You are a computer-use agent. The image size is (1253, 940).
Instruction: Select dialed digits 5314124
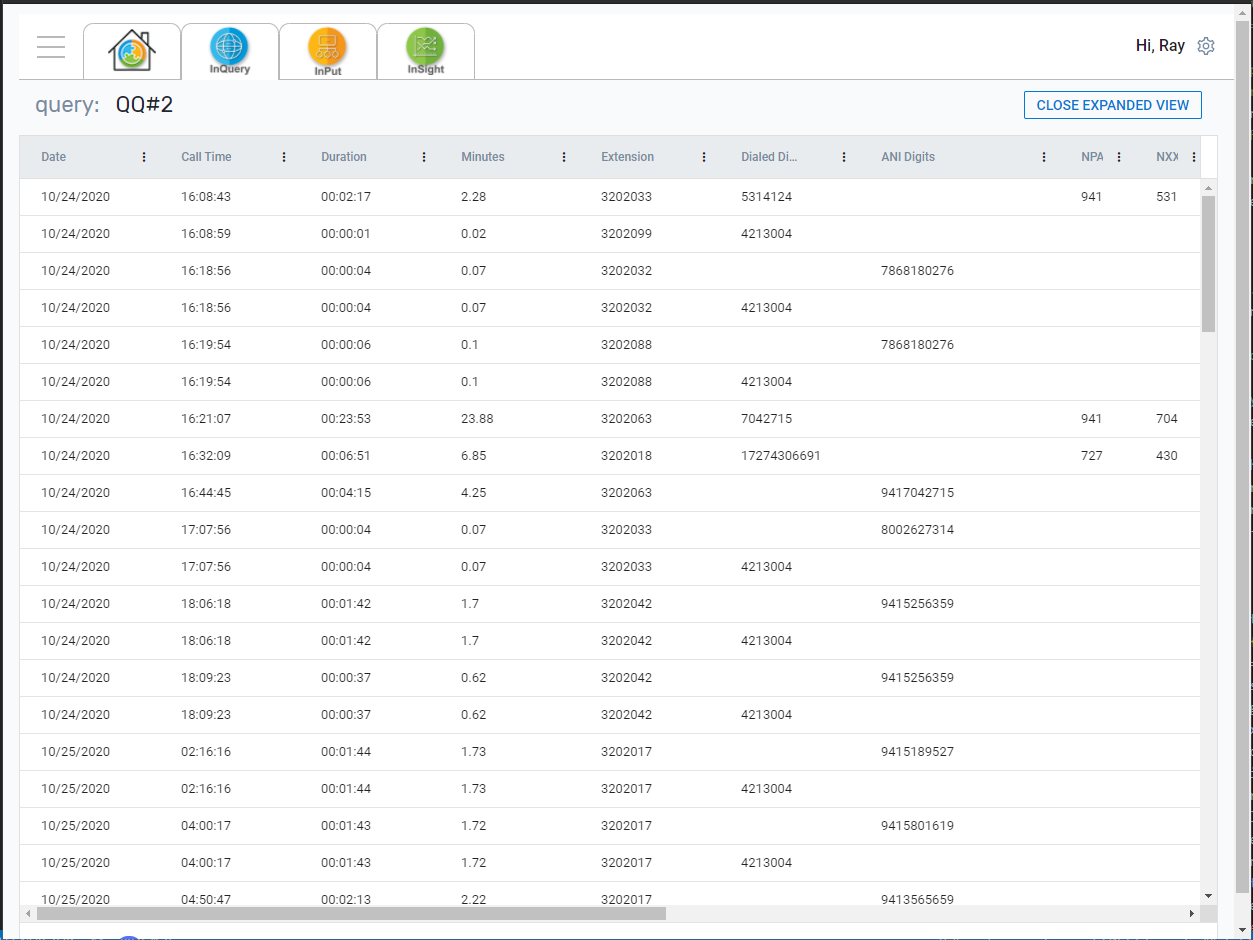tap(766, 197)
